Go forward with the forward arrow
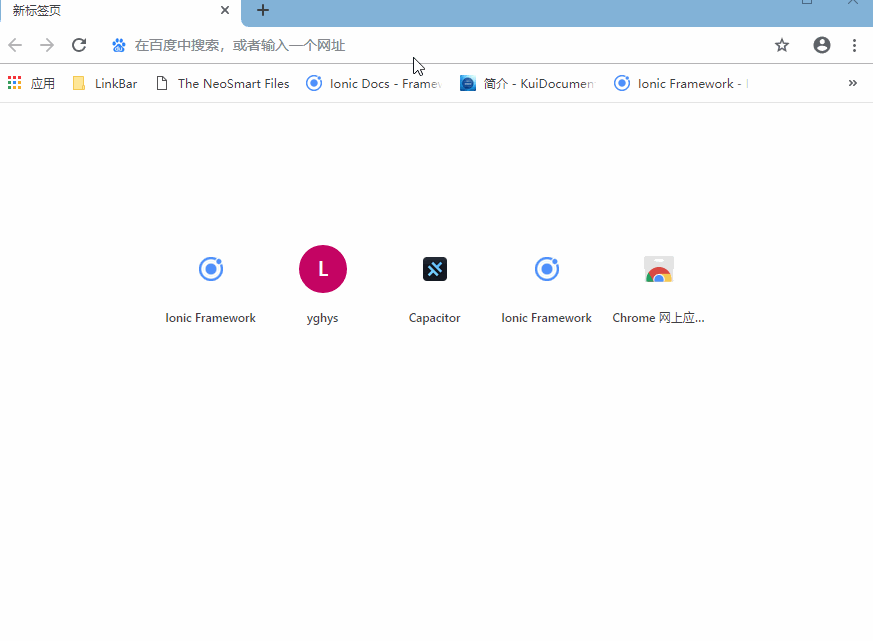Viewport: 873px width, 641px height. click(47, 45)
